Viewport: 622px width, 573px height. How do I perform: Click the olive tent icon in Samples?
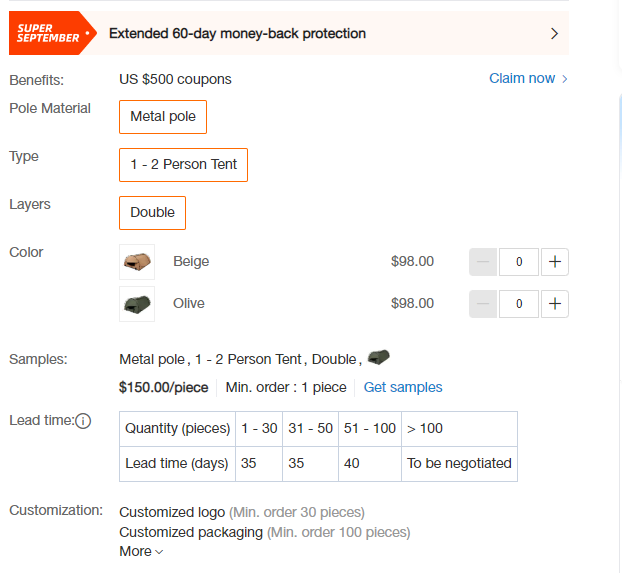tap(379, 358)
